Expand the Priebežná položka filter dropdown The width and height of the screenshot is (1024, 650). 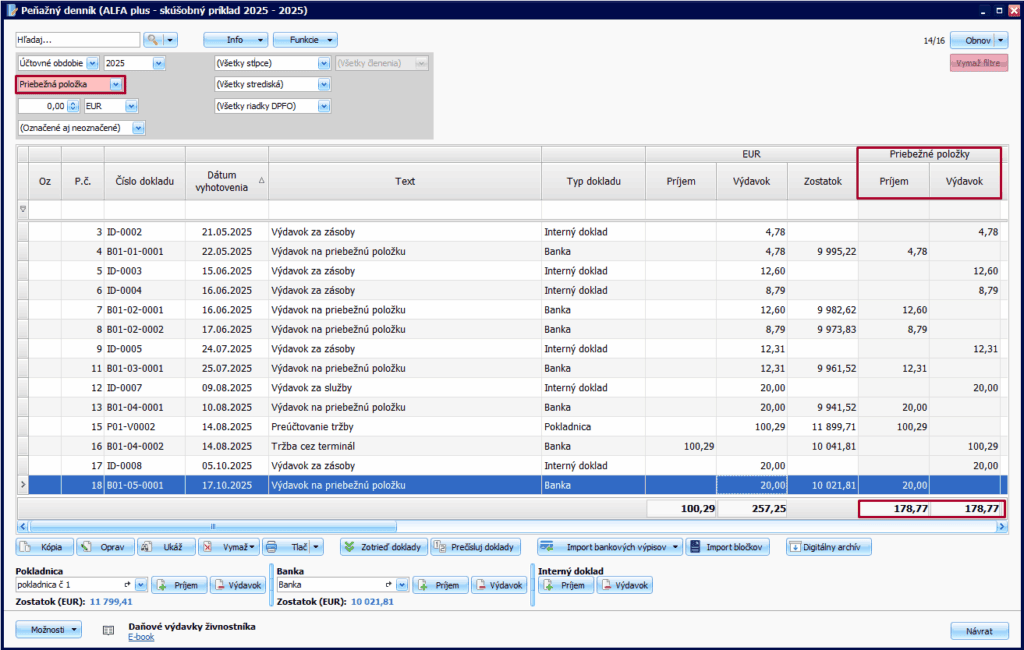click(x=116, y=84)
